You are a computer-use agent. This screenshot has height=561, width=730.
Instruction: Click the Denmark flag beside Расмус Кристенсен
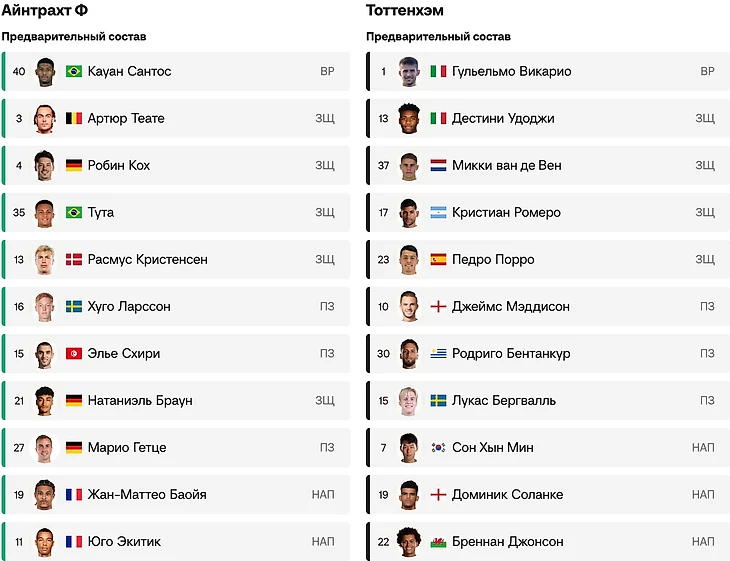[x=74, y=260]
